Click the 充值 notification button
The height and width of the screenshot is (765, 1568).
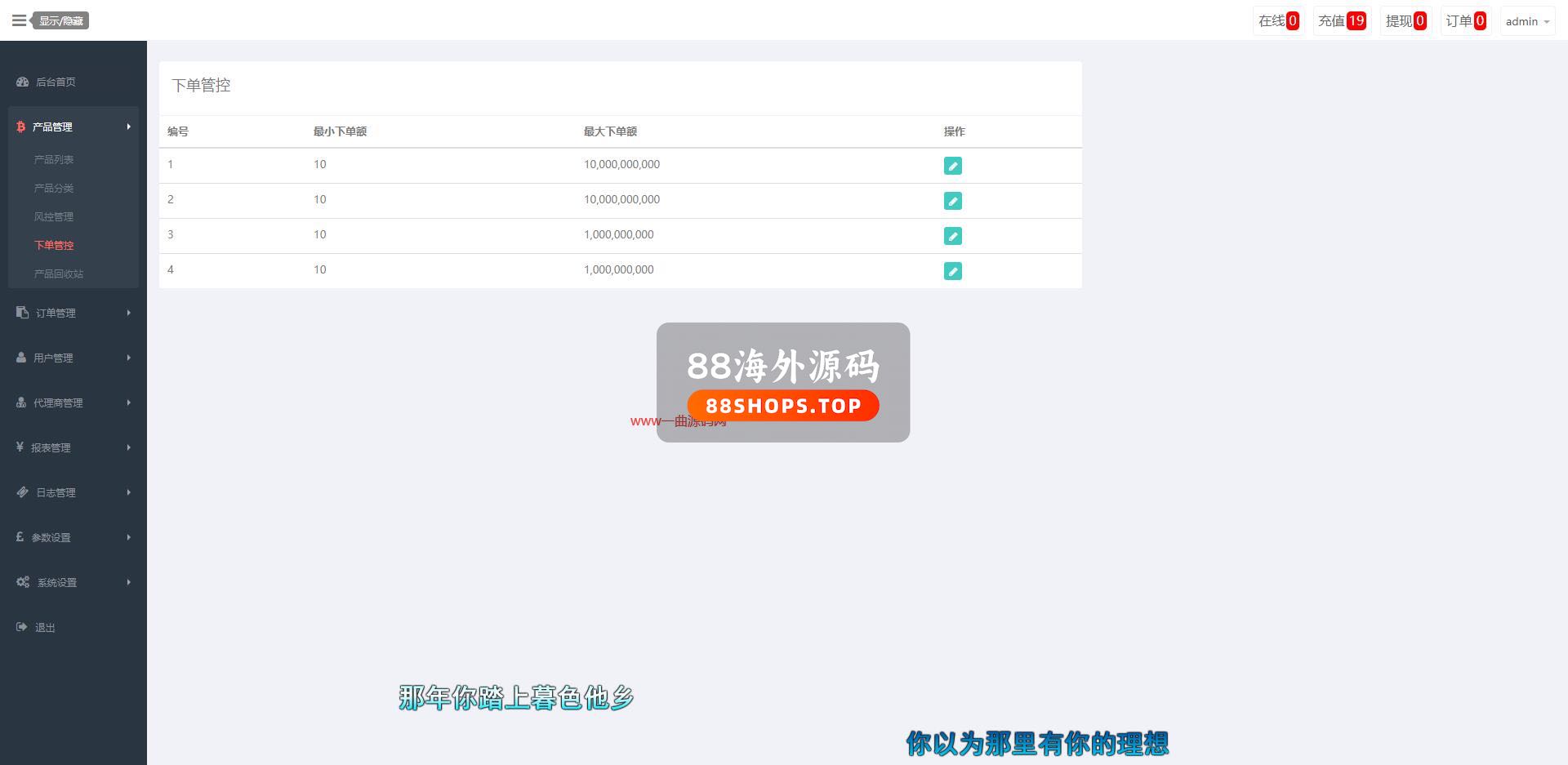pos(1341,21)
